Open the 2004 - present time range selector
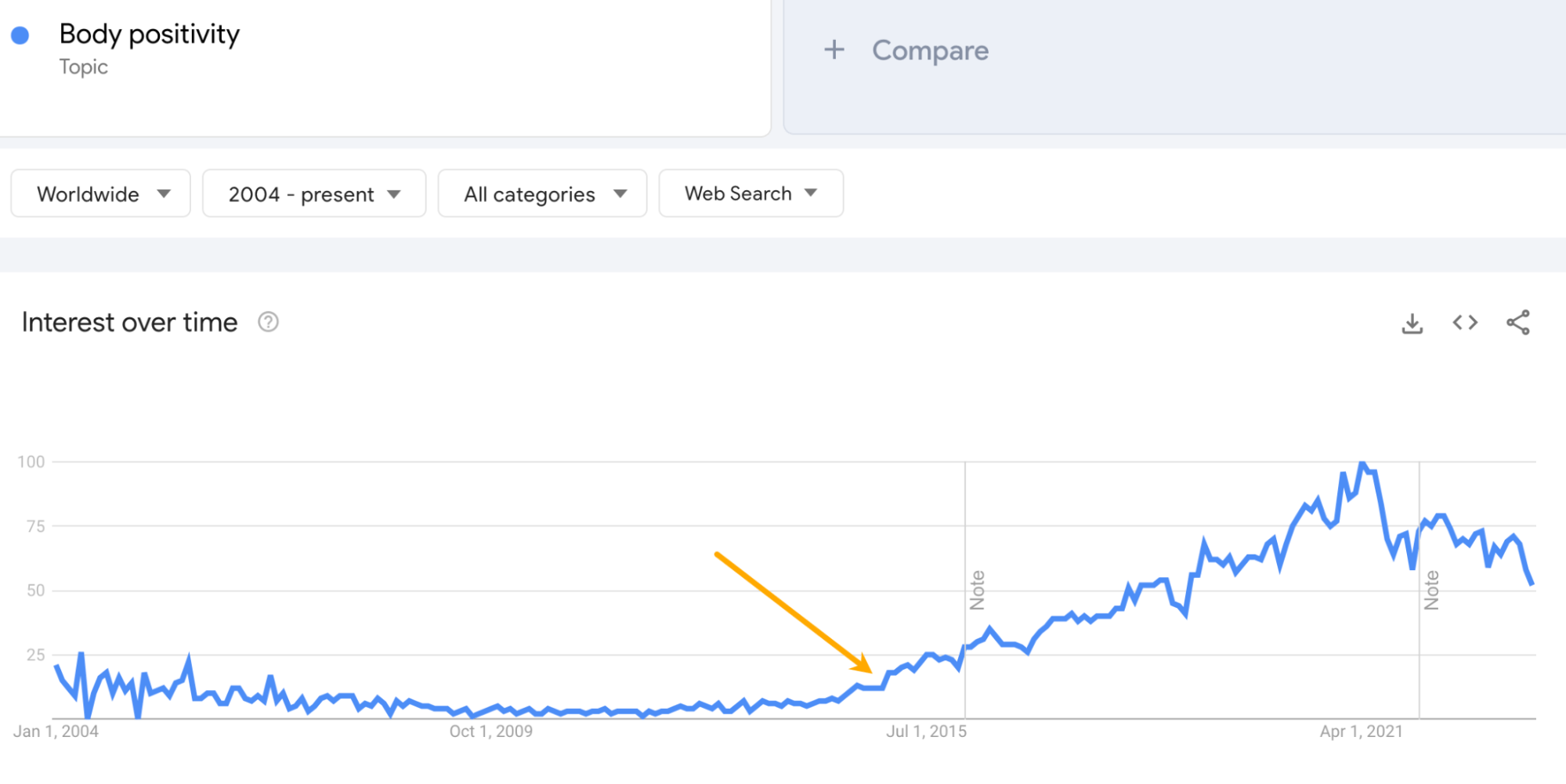Screen dimensions: 1566x784 click(x=313, y=193)
